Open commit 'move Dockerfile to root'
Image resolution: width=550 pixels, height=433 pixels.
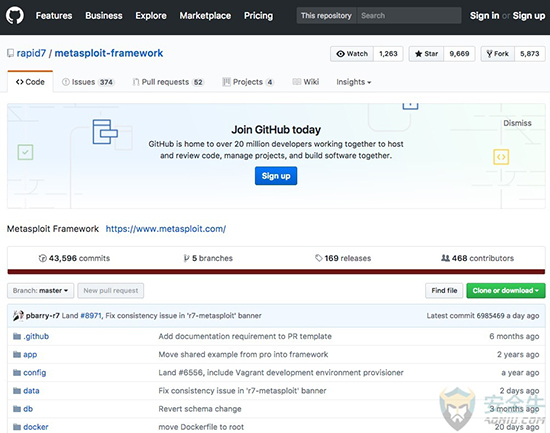(201, 427)
